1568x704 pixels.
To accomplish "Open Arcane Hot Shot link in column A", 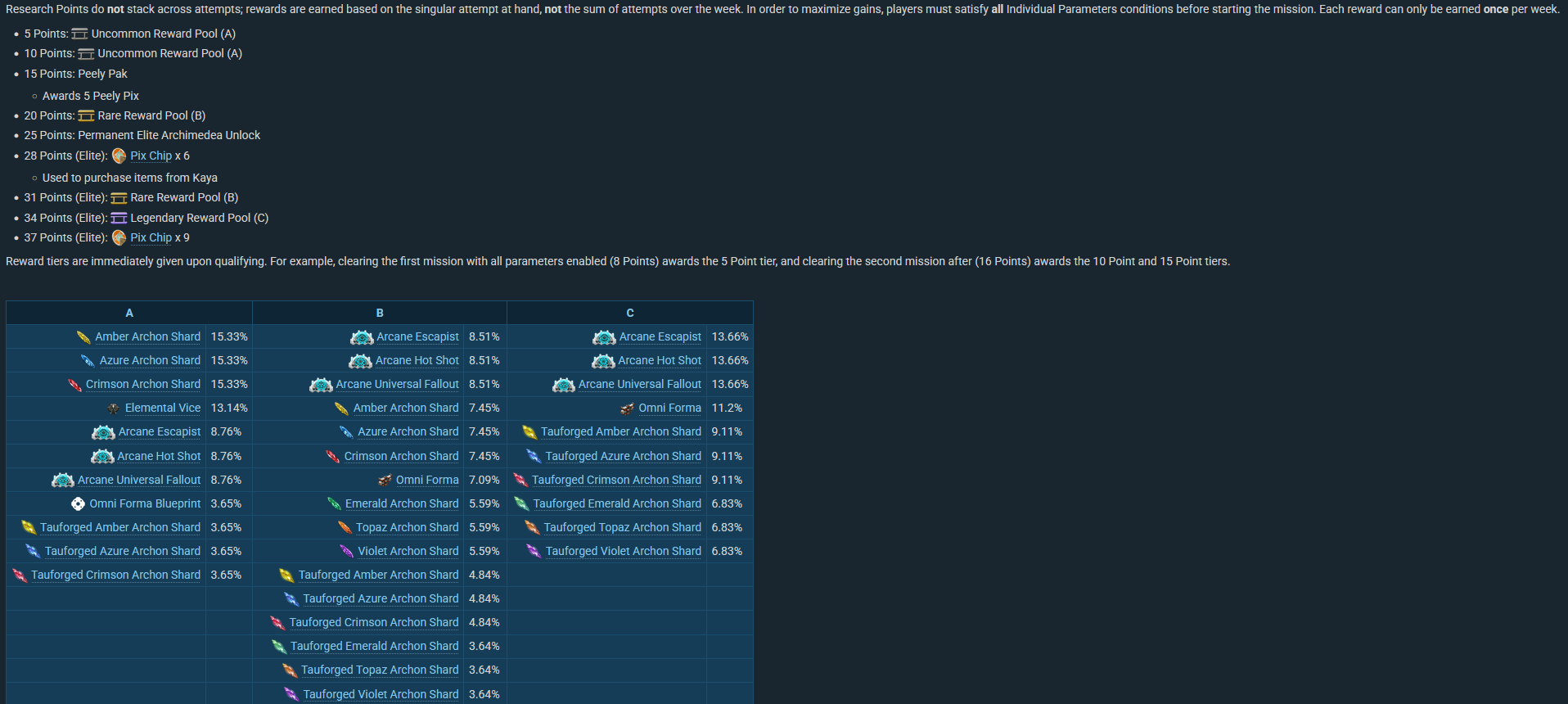I will pyautogui.click(x=159, y=456).
